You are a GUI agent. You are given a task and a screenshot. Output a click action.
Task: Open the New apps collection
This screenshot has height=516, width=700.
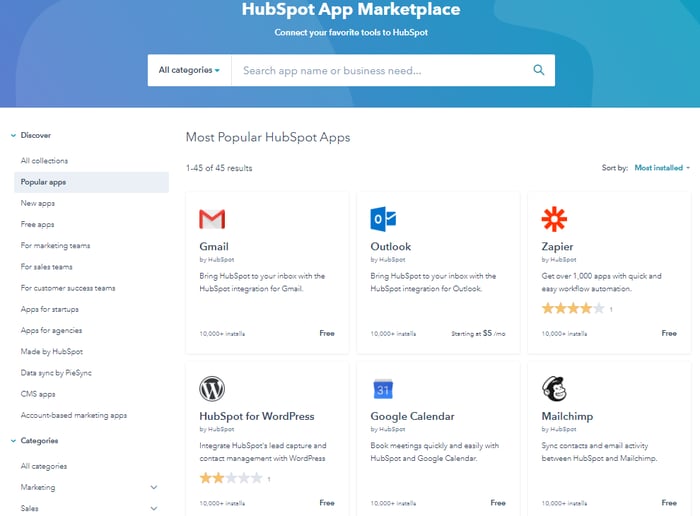[x=38, y=203]
